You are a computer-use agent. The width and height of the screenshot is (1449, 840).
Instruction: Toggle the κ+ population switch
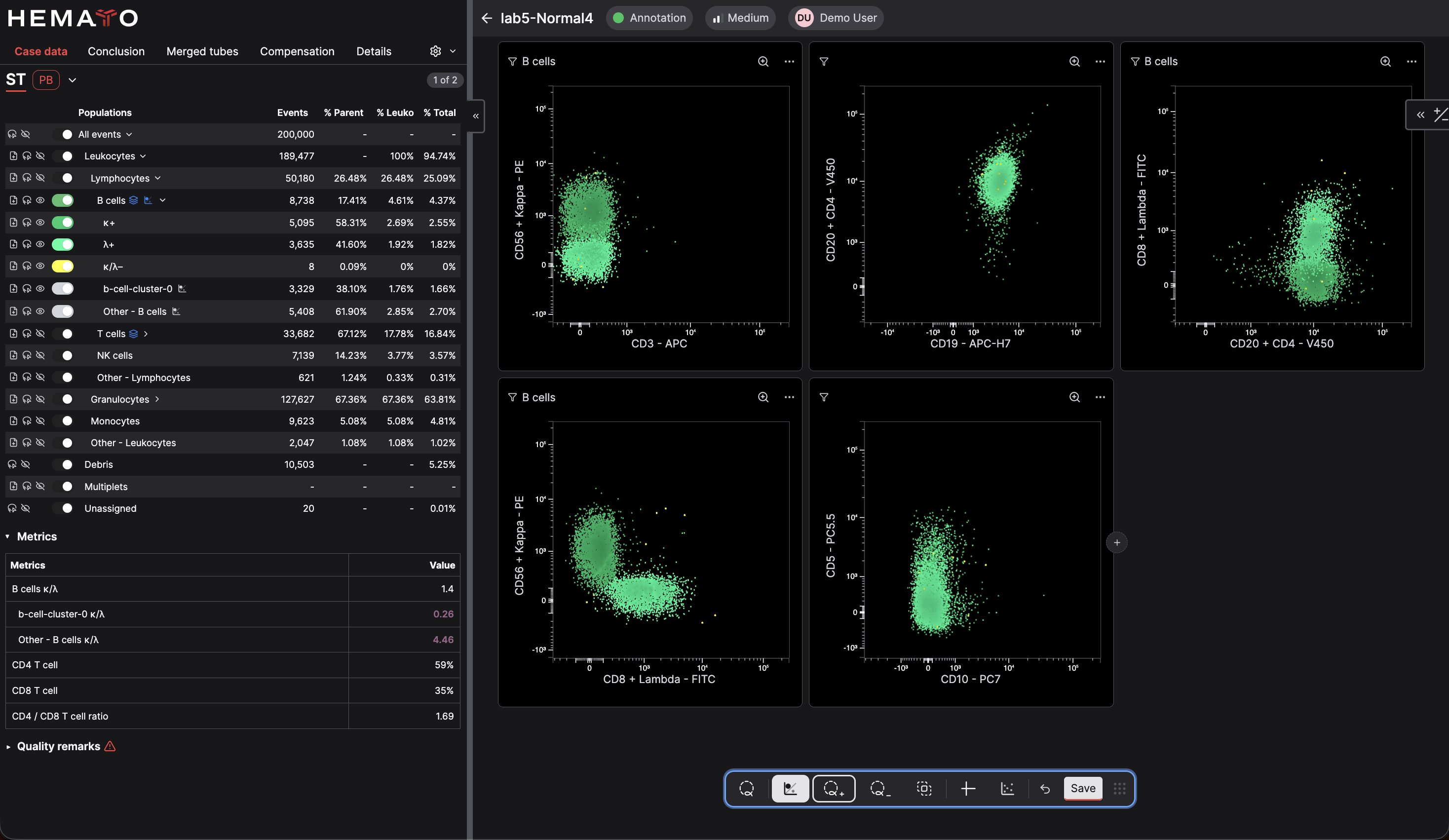(x=63, y=223)
